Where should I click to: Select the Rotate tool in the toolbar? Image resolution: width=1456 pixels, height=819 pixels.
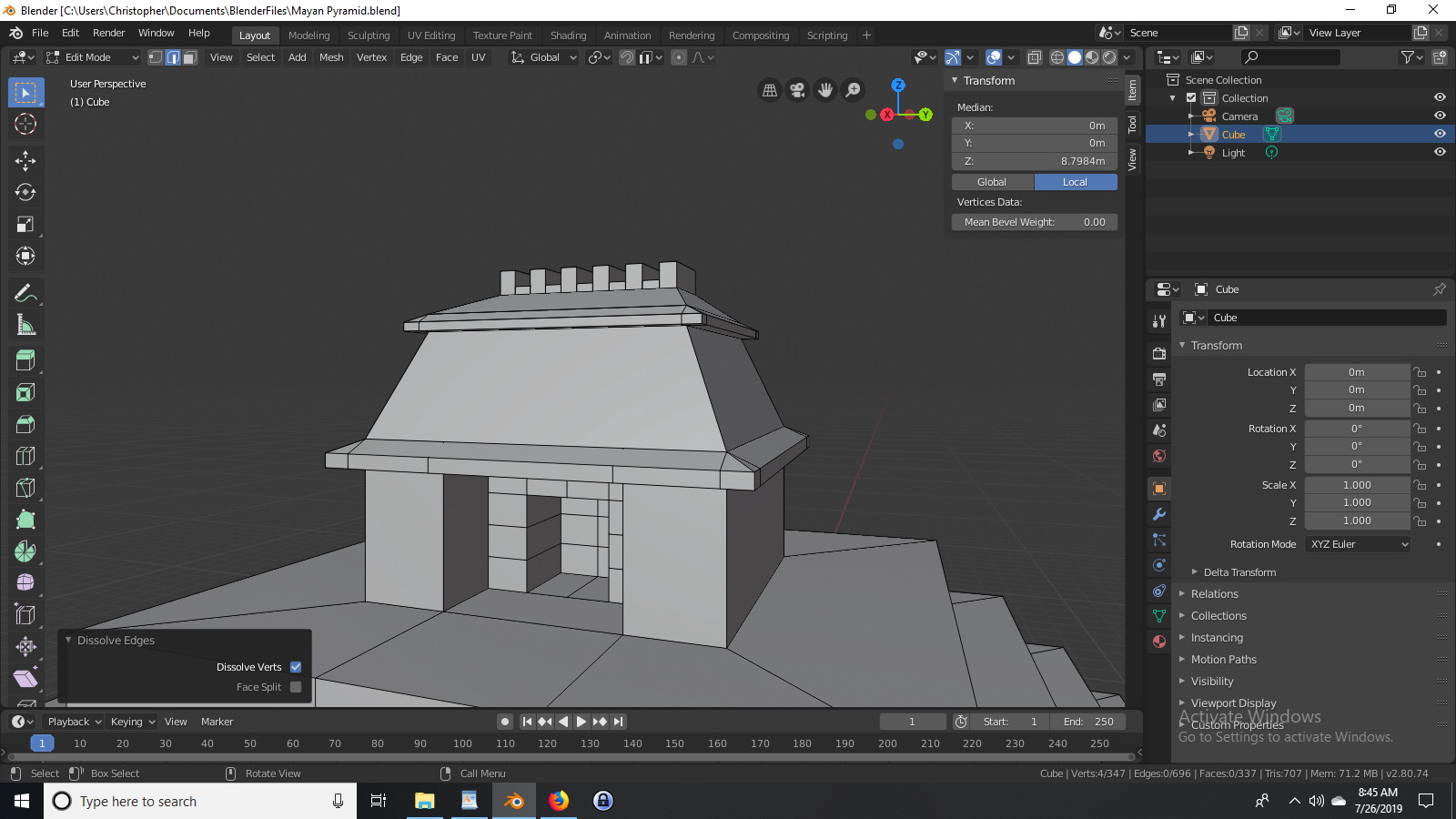click(25, 192)
